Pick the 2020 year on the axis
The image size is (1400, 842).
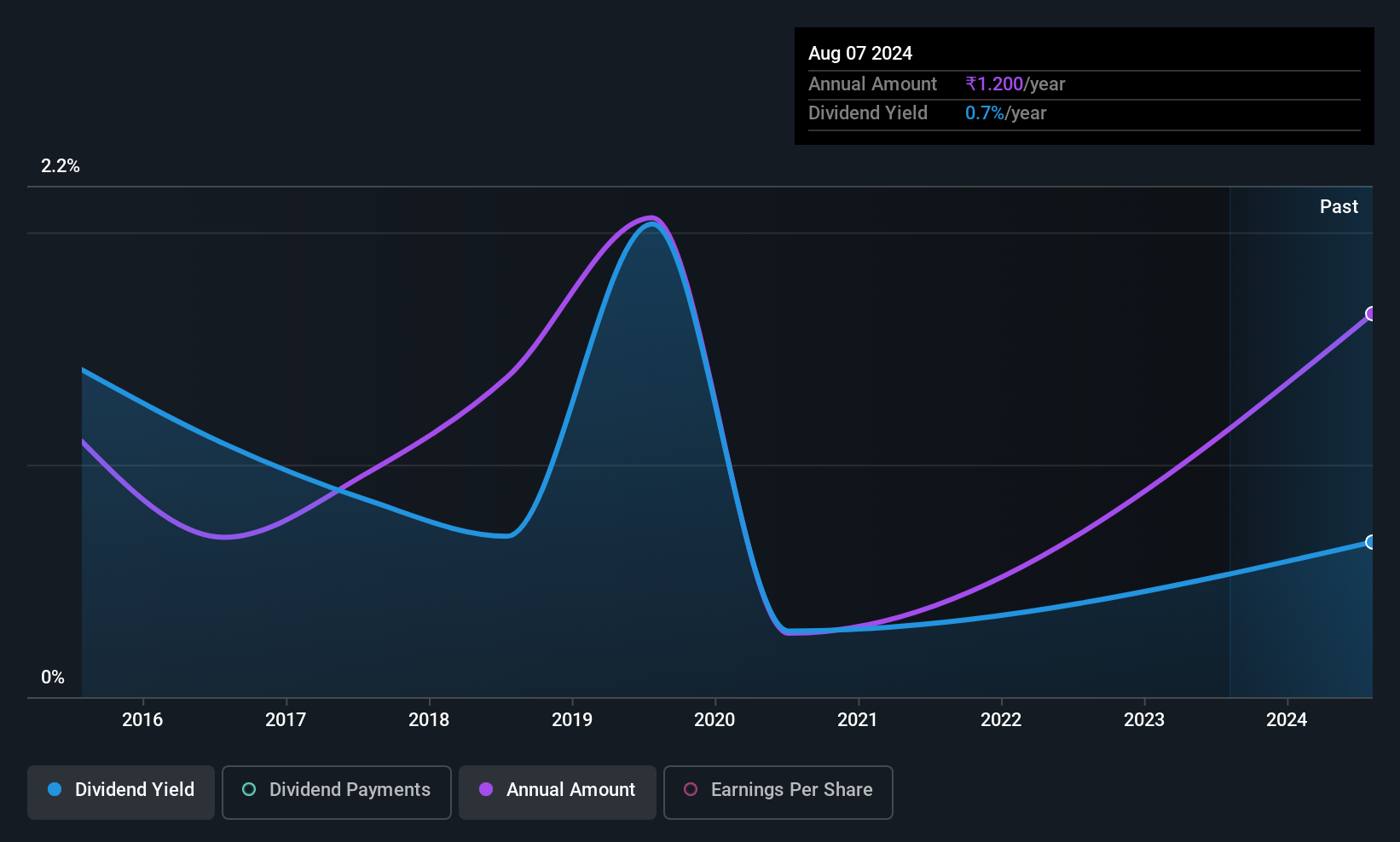(714, 720)
